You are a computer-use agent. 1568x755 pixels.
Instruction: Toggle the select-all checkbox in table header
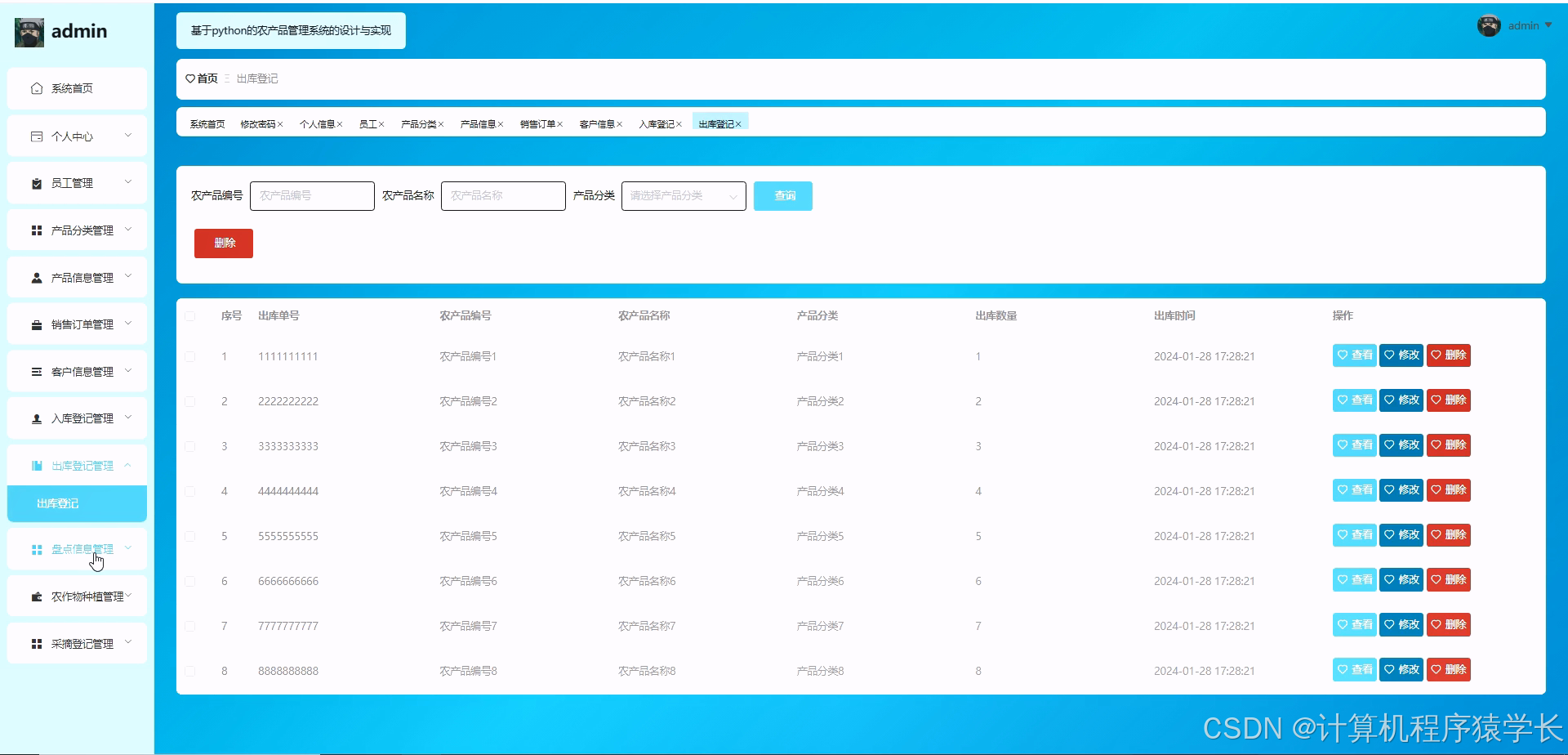[190, 316]
